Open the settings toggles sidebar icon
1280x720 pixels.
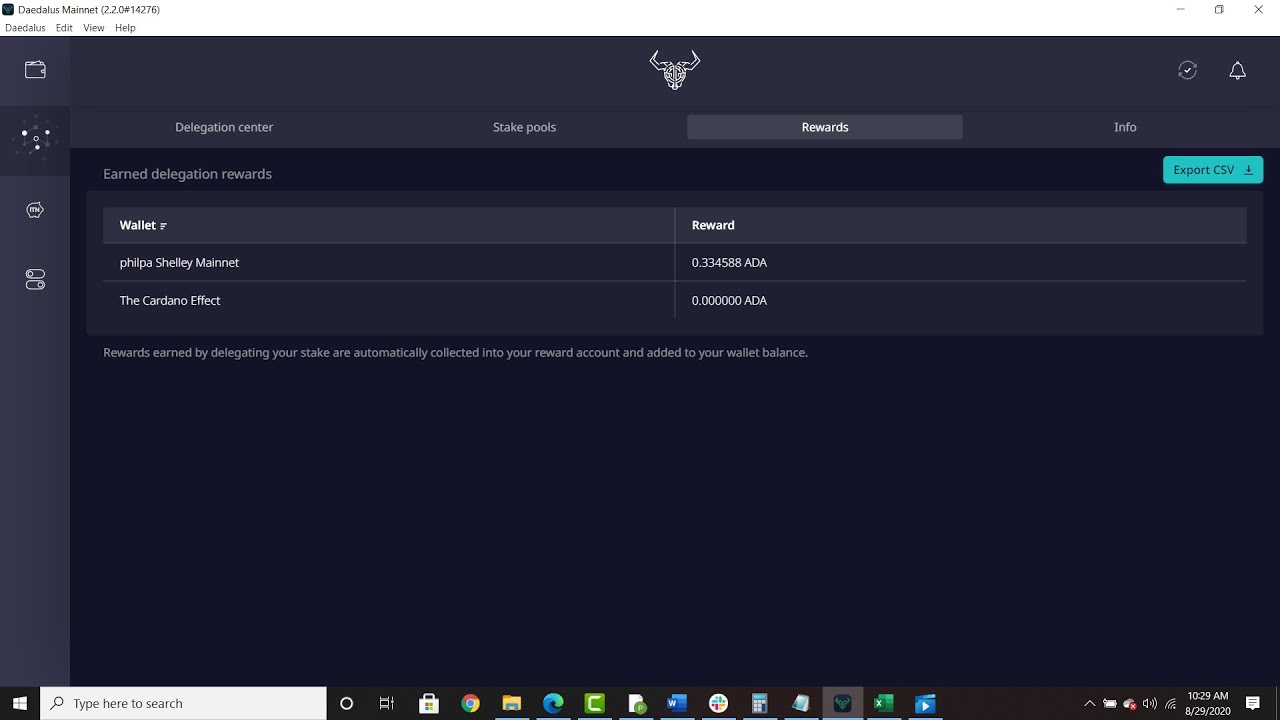point(35,280)
